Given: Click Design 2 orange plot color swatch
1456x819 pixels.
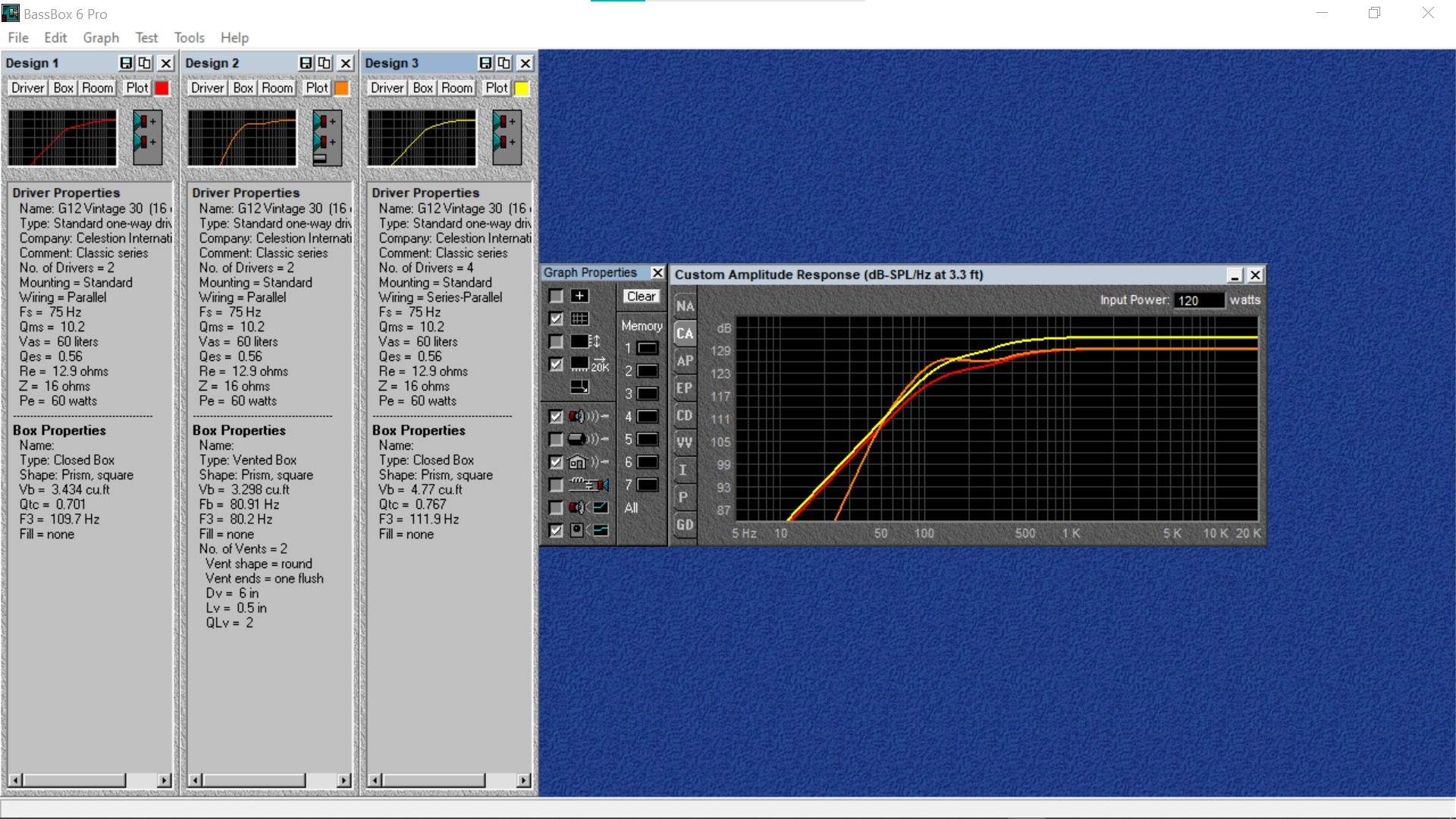Looking at the screenshot, I should [x=342, y=88].
